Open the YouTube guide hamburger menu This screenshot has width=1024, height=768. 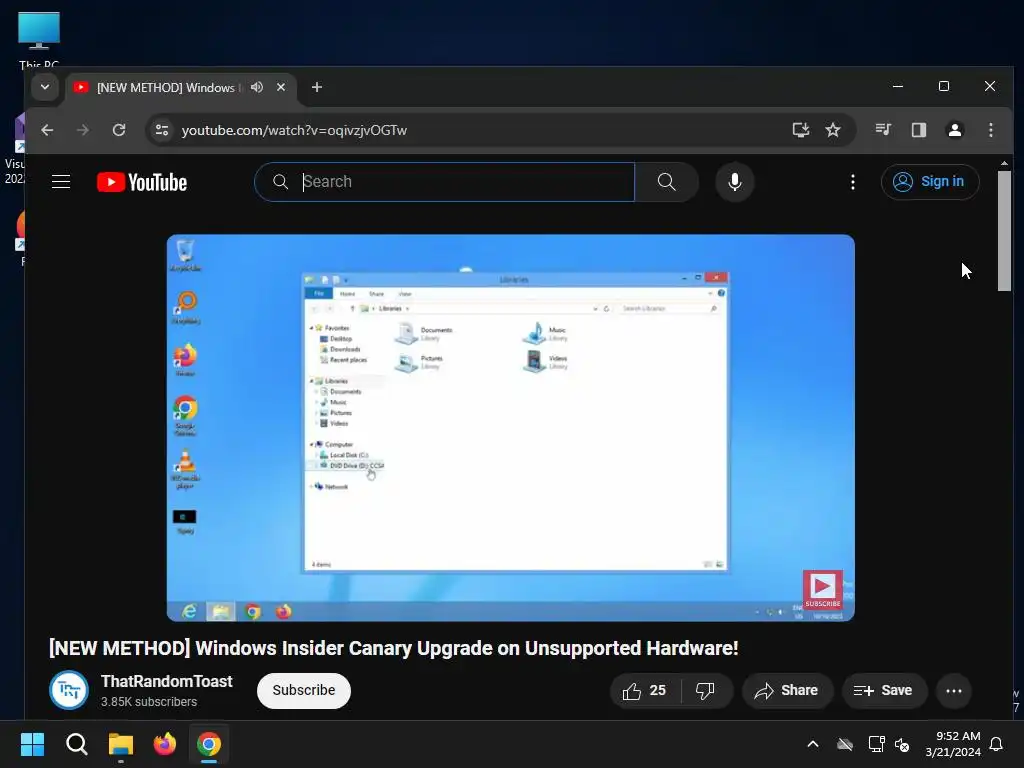tap(61, 182)
